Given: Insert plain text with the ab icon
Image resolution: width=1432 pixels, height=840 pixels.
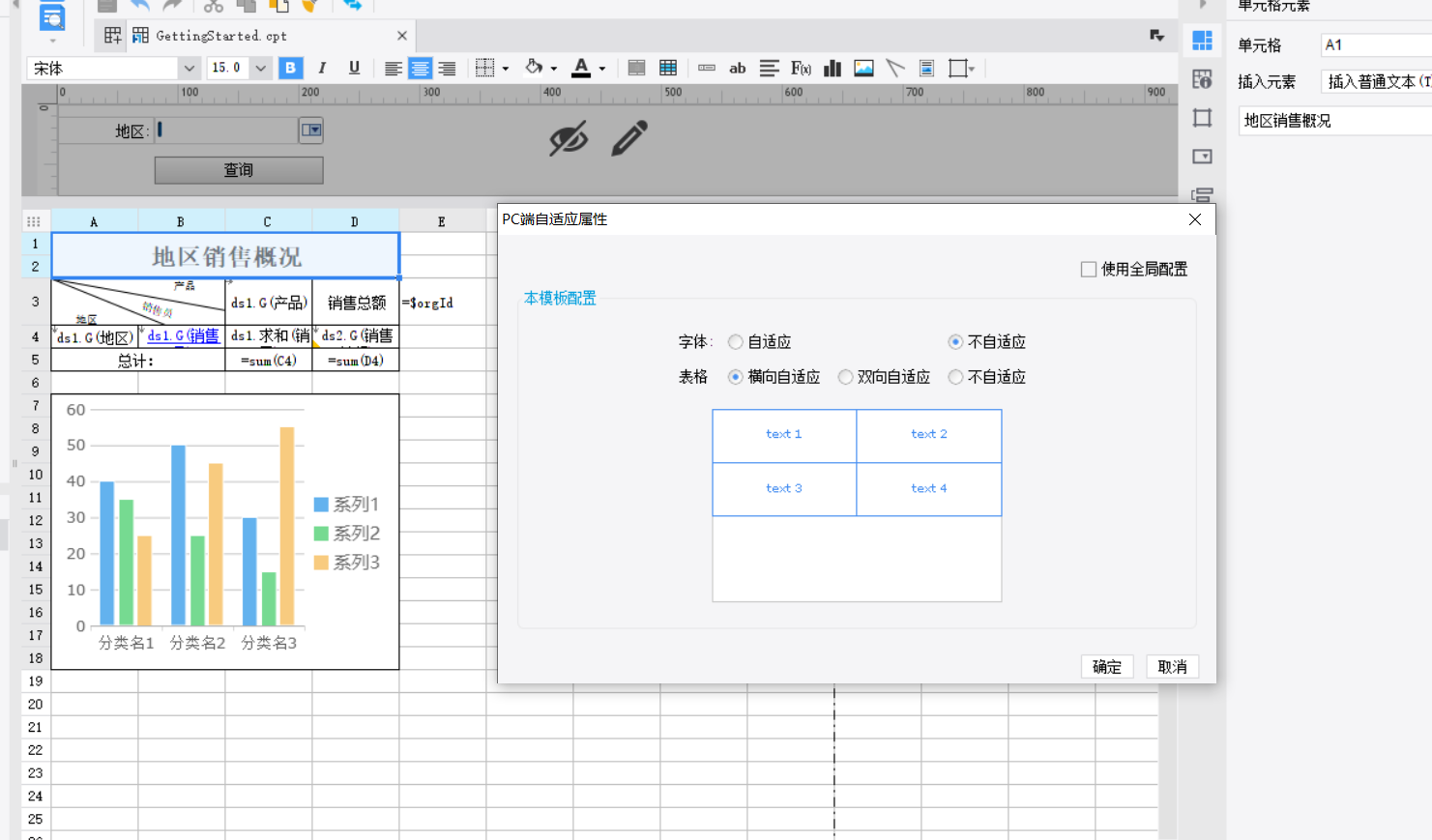Looking at the screenshot, I should [738, 68].
